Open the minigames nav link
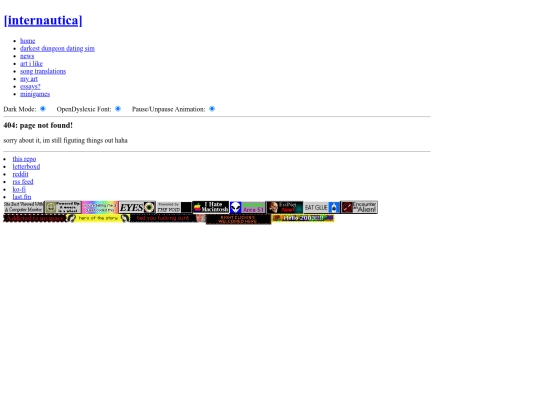540x405 pixels. 35,94
